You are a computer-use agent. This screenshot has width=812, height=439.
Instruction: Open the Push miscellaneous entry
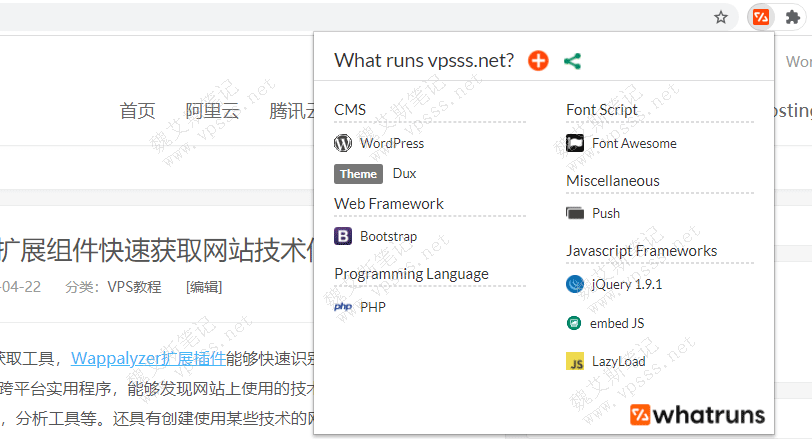click(x=606, y=213)
